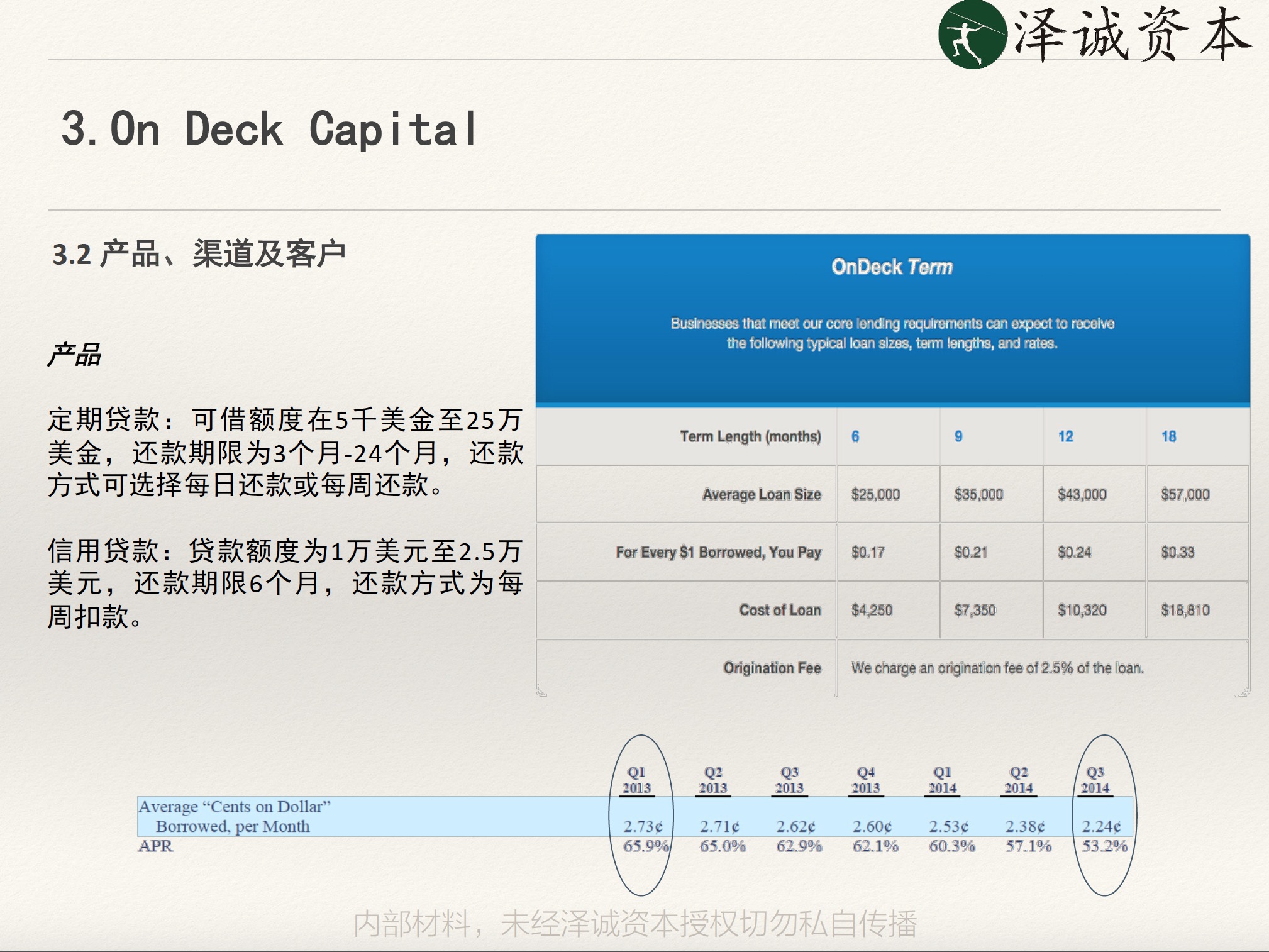
Task: Click the term length value '9'
Action: pyautogui.click(x=958, y=436)
